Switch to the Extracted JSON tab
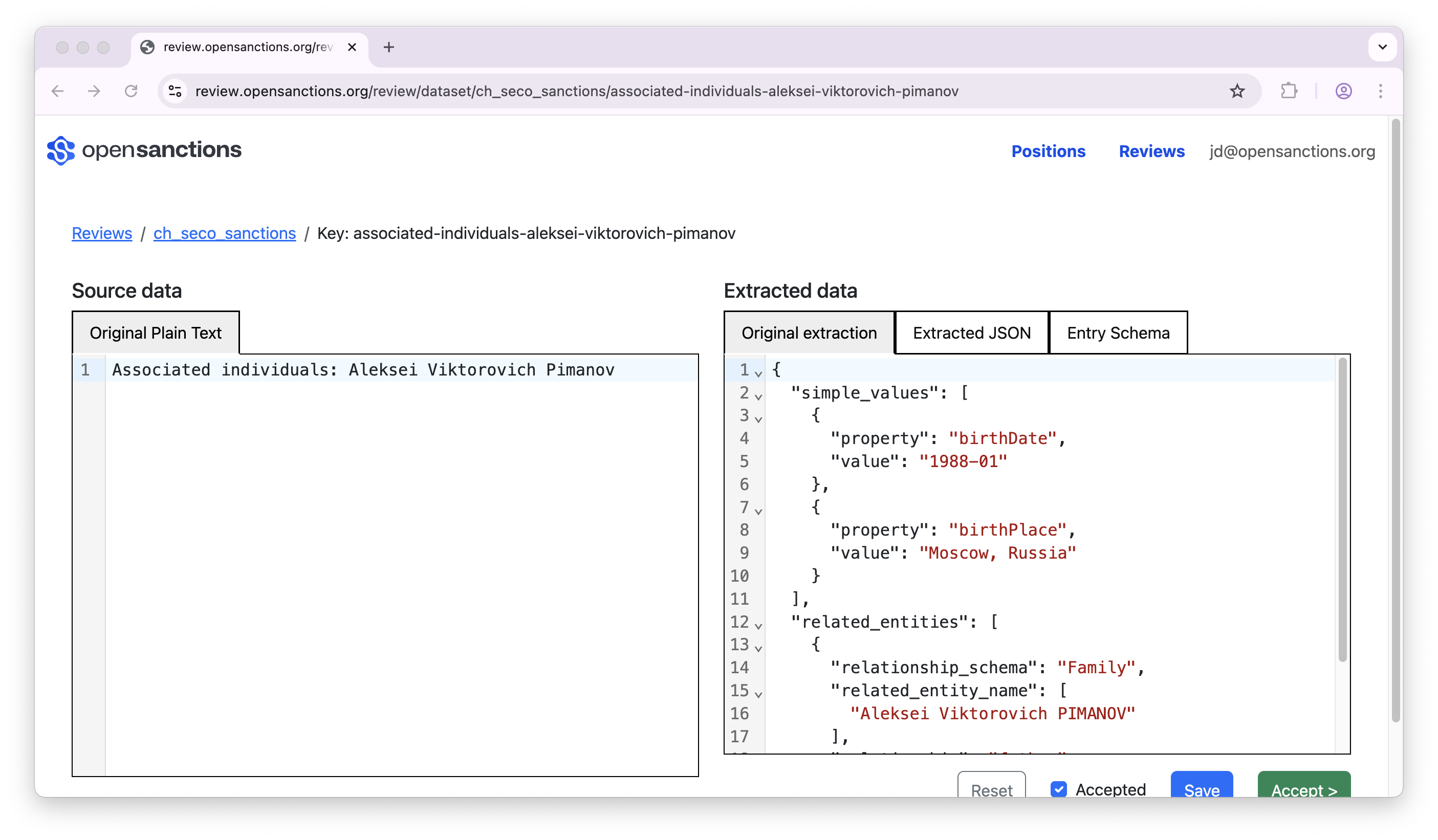The image size is (1438, 840). [971, 333]
